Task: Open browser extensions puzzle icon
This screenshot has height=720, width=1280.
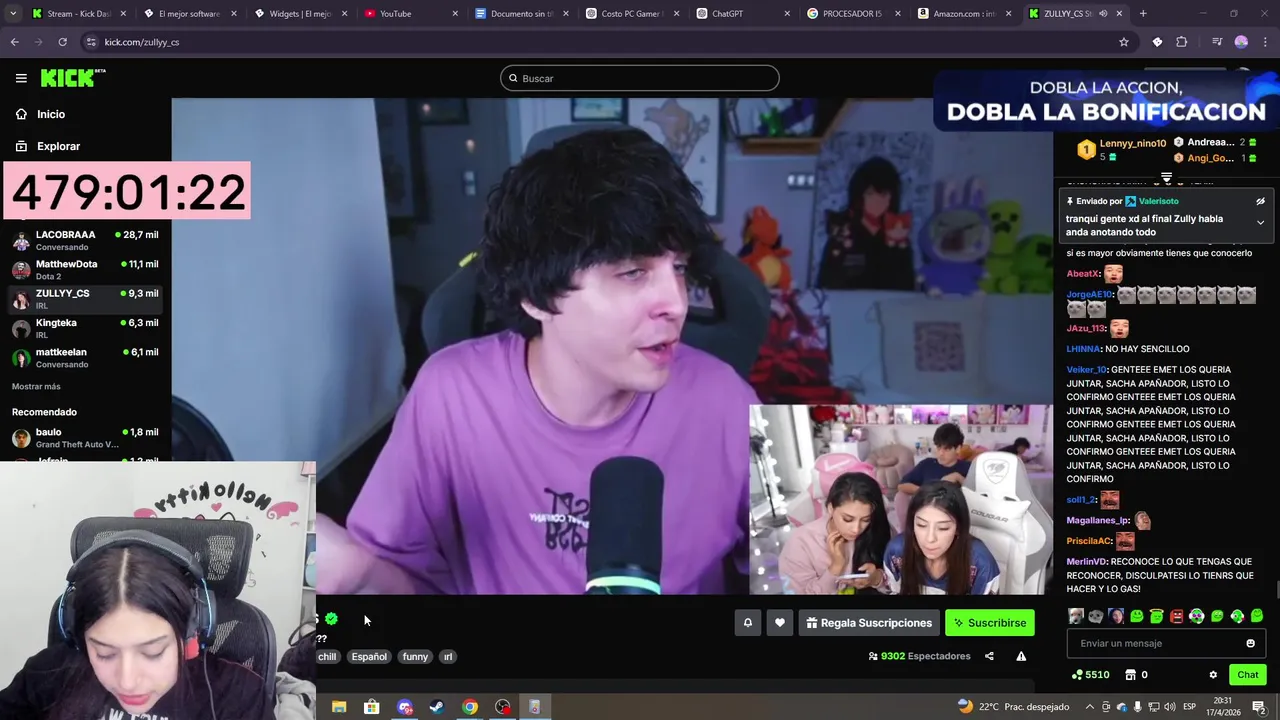Action: click(x=1182, y=42)
